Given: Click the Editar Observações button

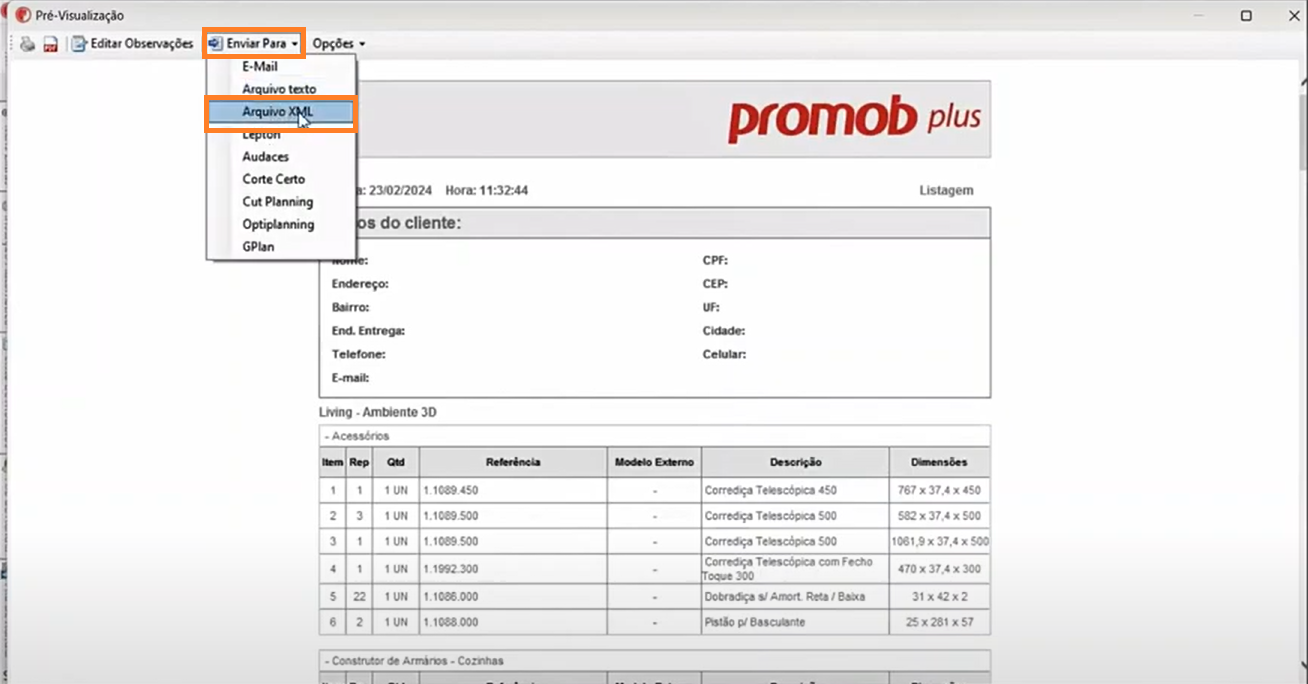Looking at the screenshot, I should pyautogui.click(x=132, y=44).
